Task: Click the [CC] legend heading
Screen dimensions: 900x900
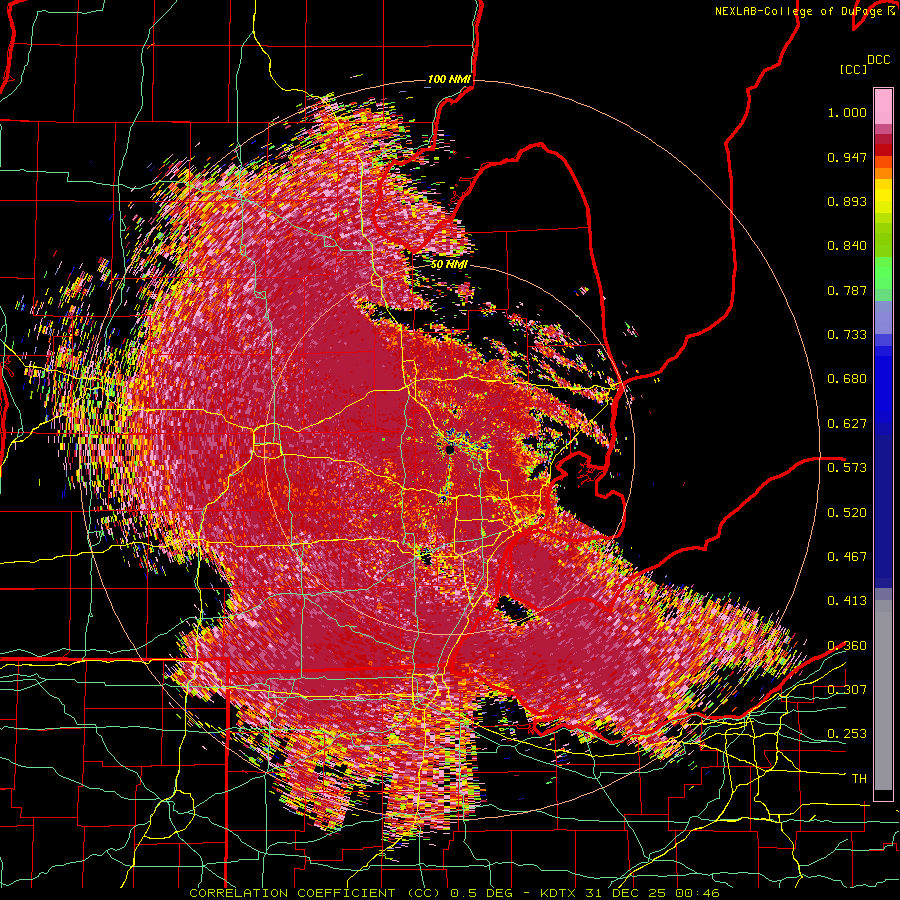Action: click(853, 69)
